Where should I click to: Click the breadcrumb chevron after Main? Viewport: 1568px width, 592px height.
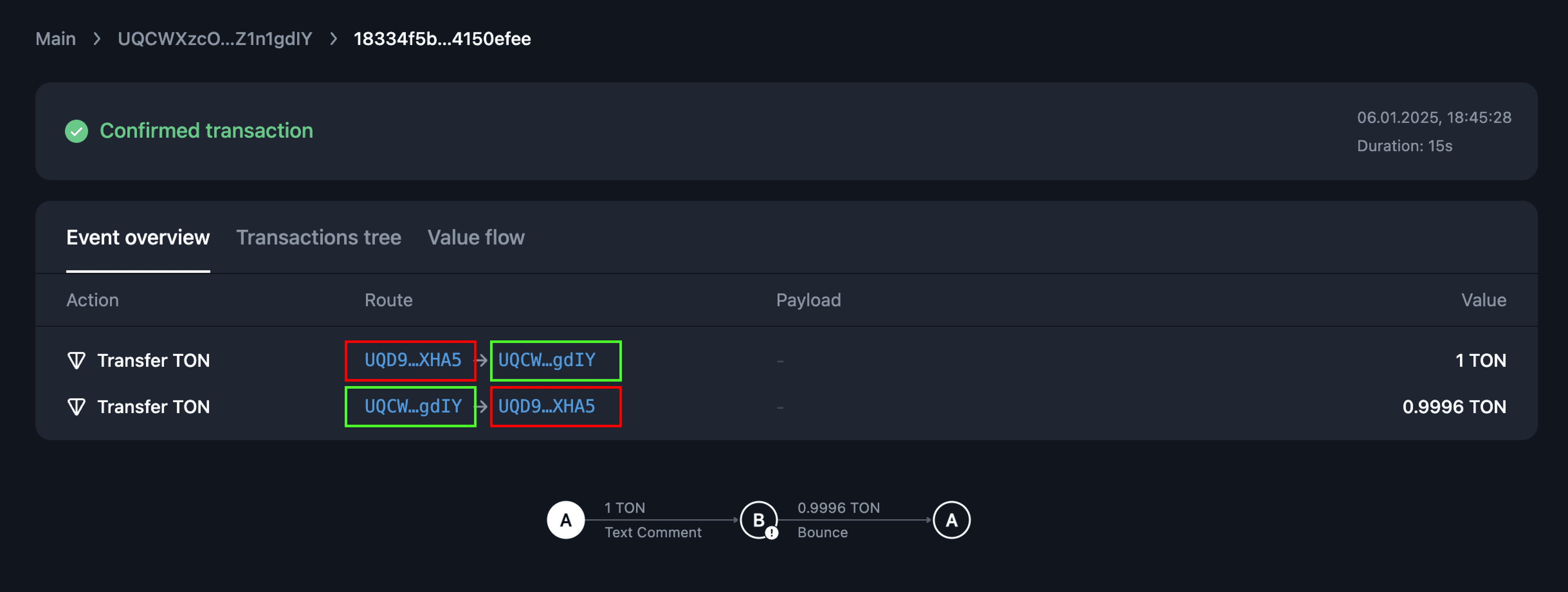[97, 39]
